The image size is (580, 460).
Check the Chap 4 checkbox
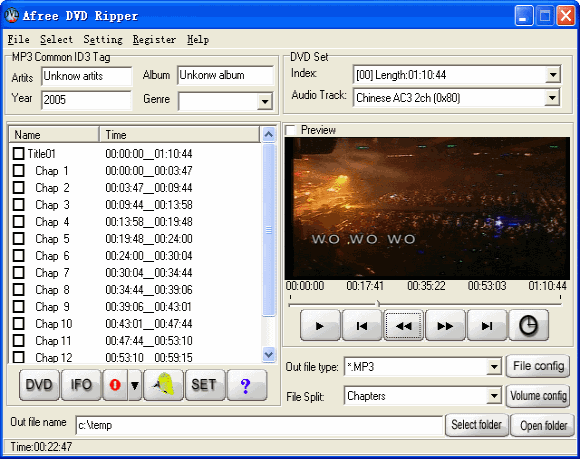(x=18, y=221)
